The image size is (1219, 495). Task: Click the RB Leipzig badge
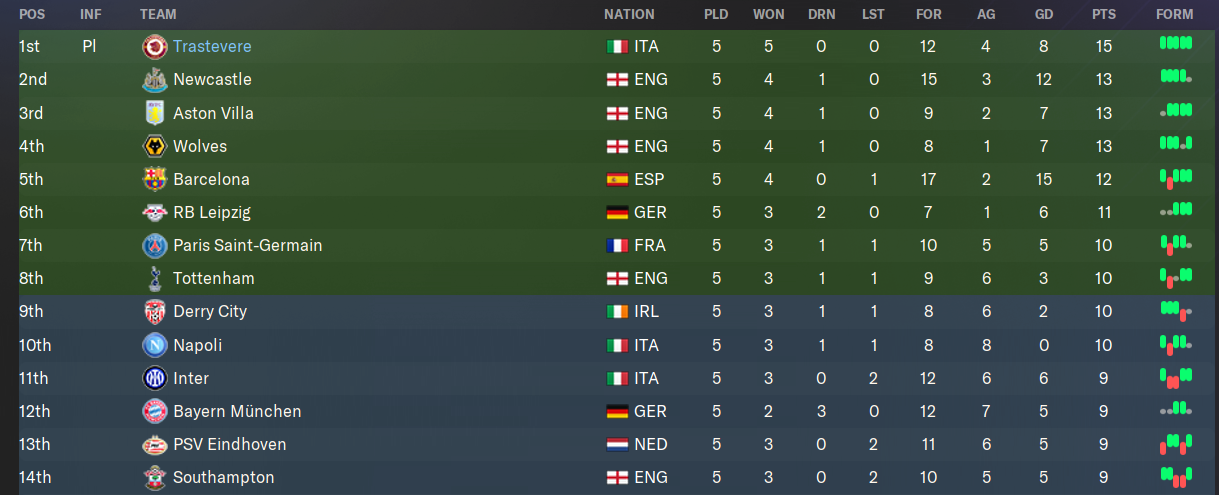[155, 212]
